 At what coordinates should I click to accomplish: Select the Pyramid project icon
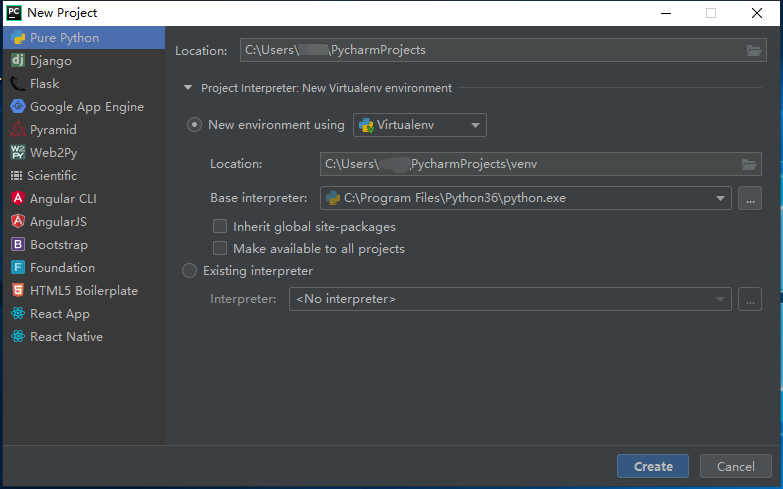(x=18, y=130)
